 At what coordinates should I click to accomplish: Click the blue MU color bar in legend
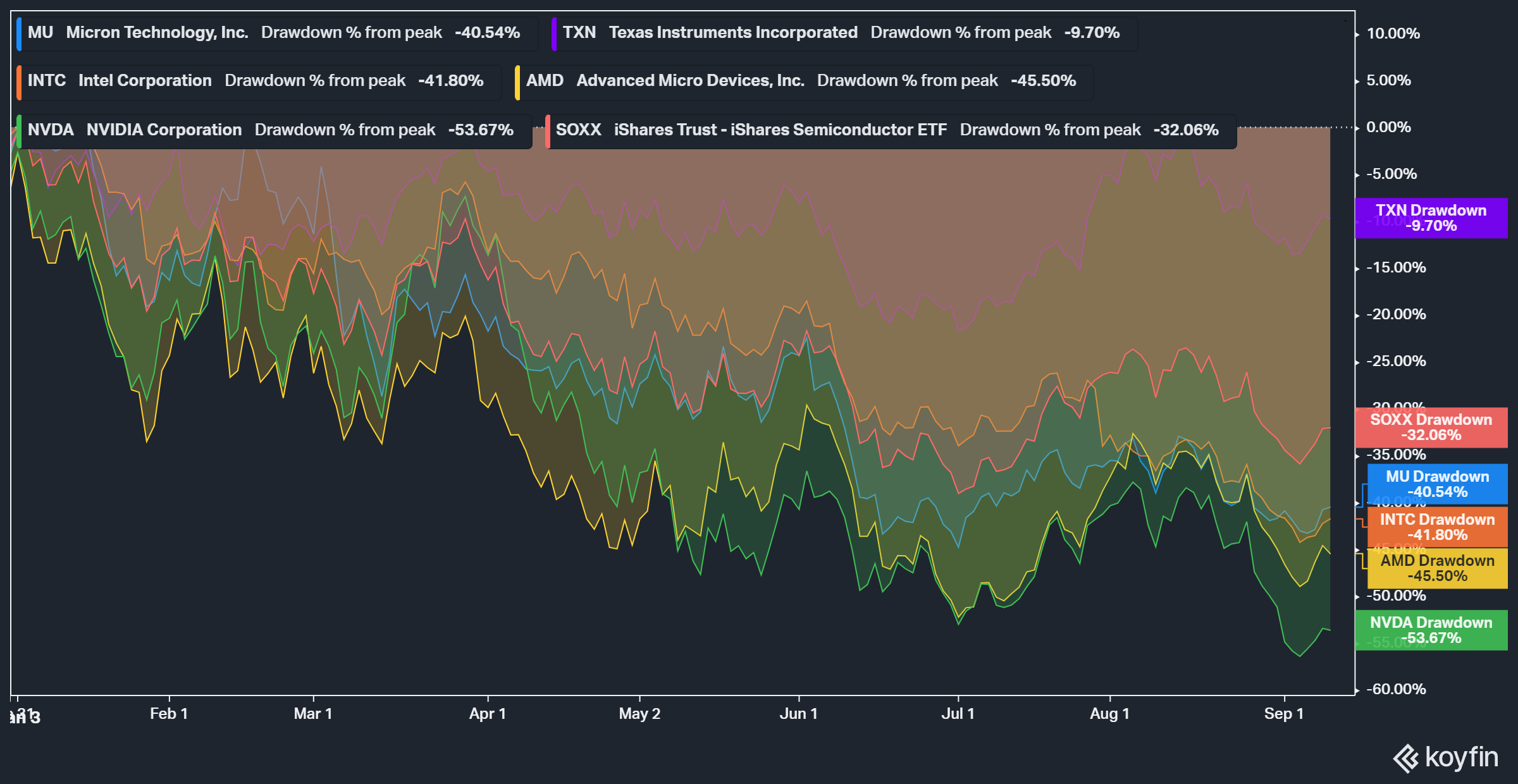[x=19, y=34]
